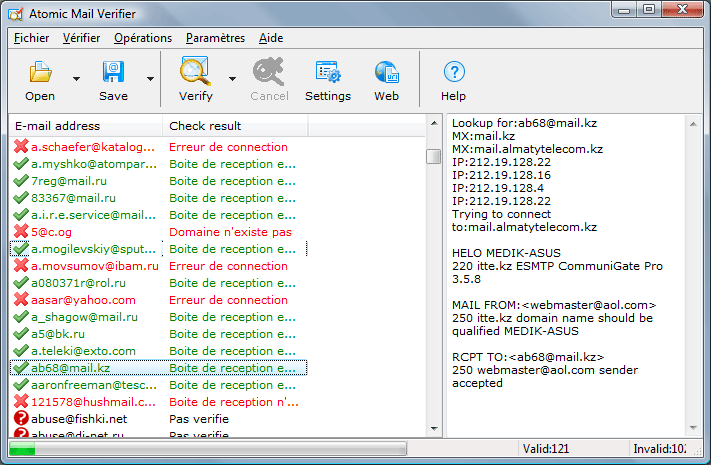Click 'HELO MEDIK-ASUS' log line
This screenshot has width=711, height=465.
506,253
